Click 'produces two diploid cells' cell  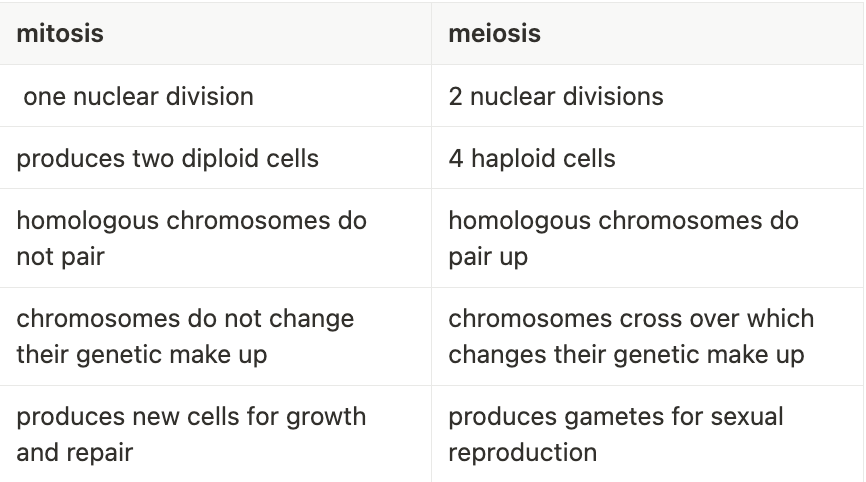tap(215, 158)
